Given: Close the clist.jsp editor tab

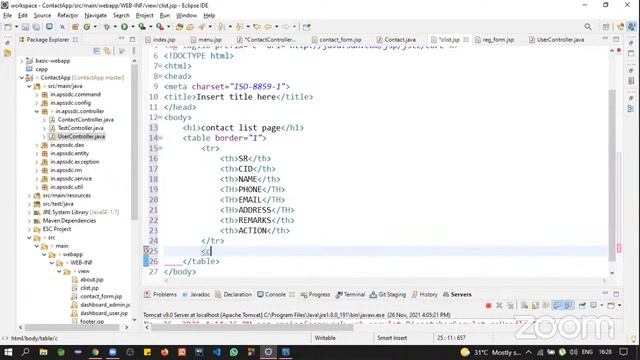Looking at the screenshot, I should pyautogui.click(x=466, y=40).
